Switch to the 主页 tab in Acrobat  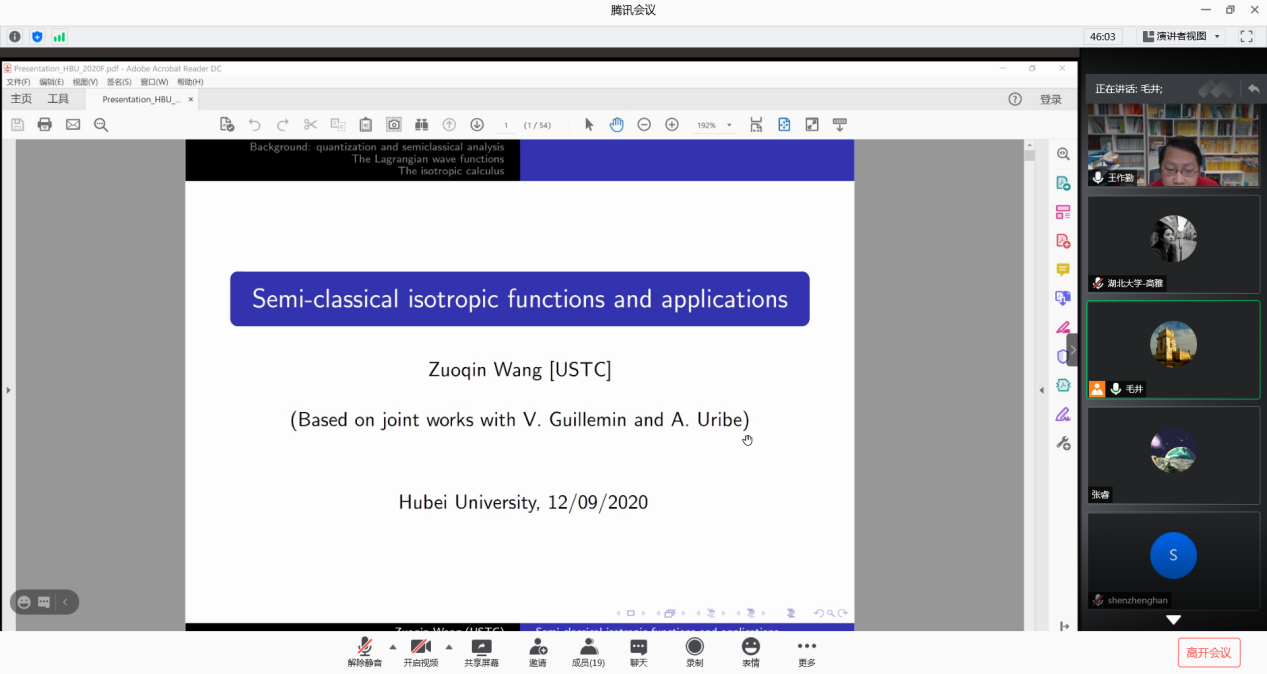tap(21, 99)
